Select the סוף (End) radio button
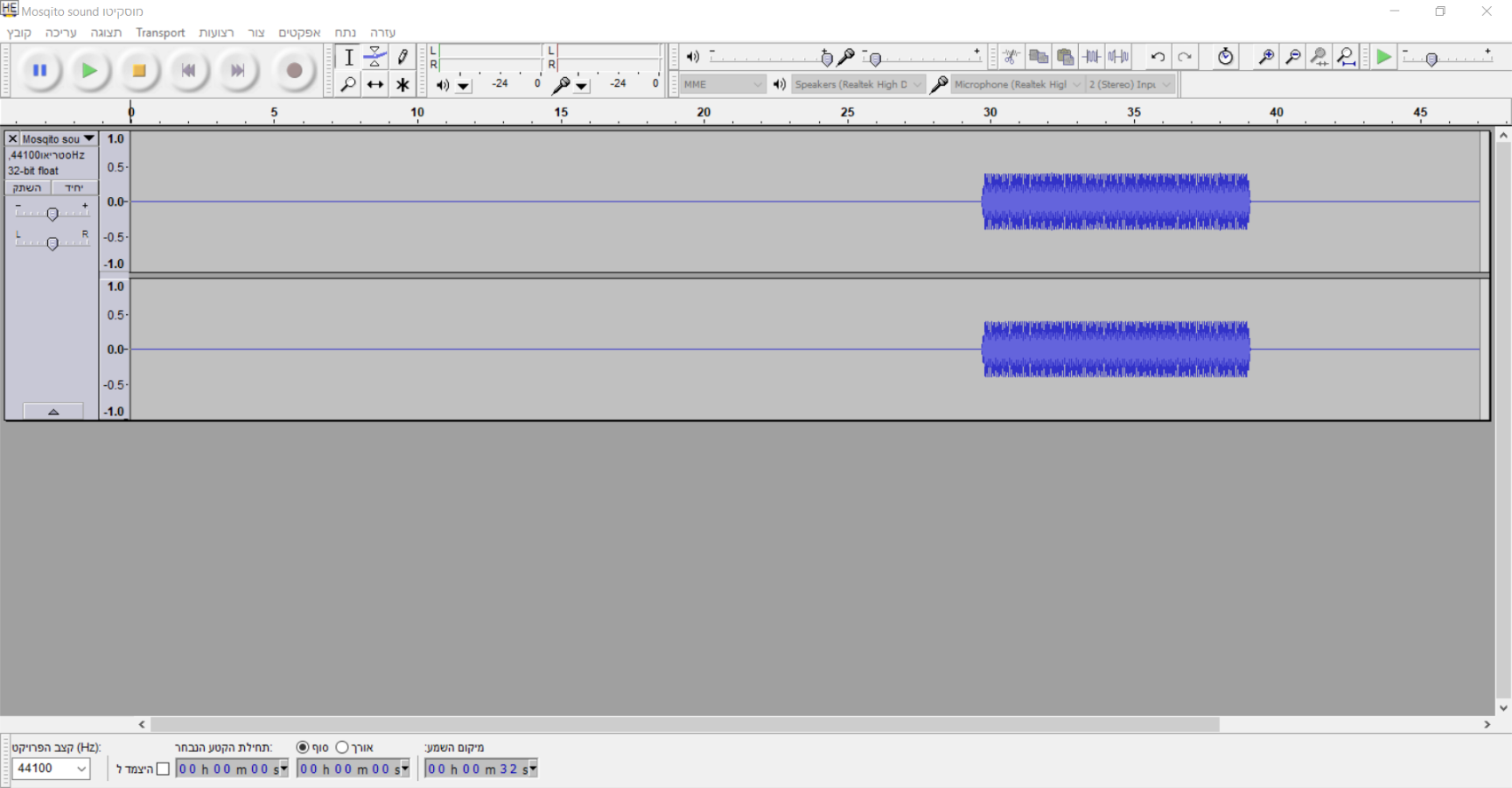The image size is (1512, 788). click(303, 748)
